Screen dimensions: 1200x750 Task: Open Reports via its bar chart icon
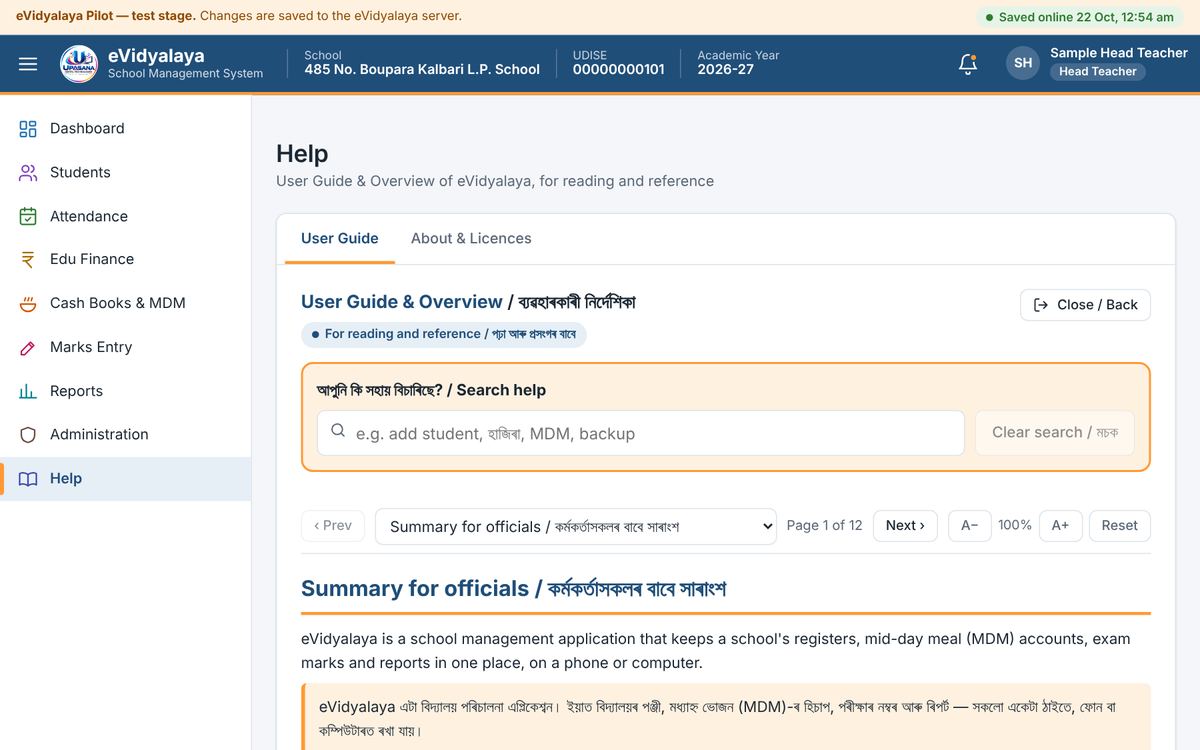(x=28, y=391)
